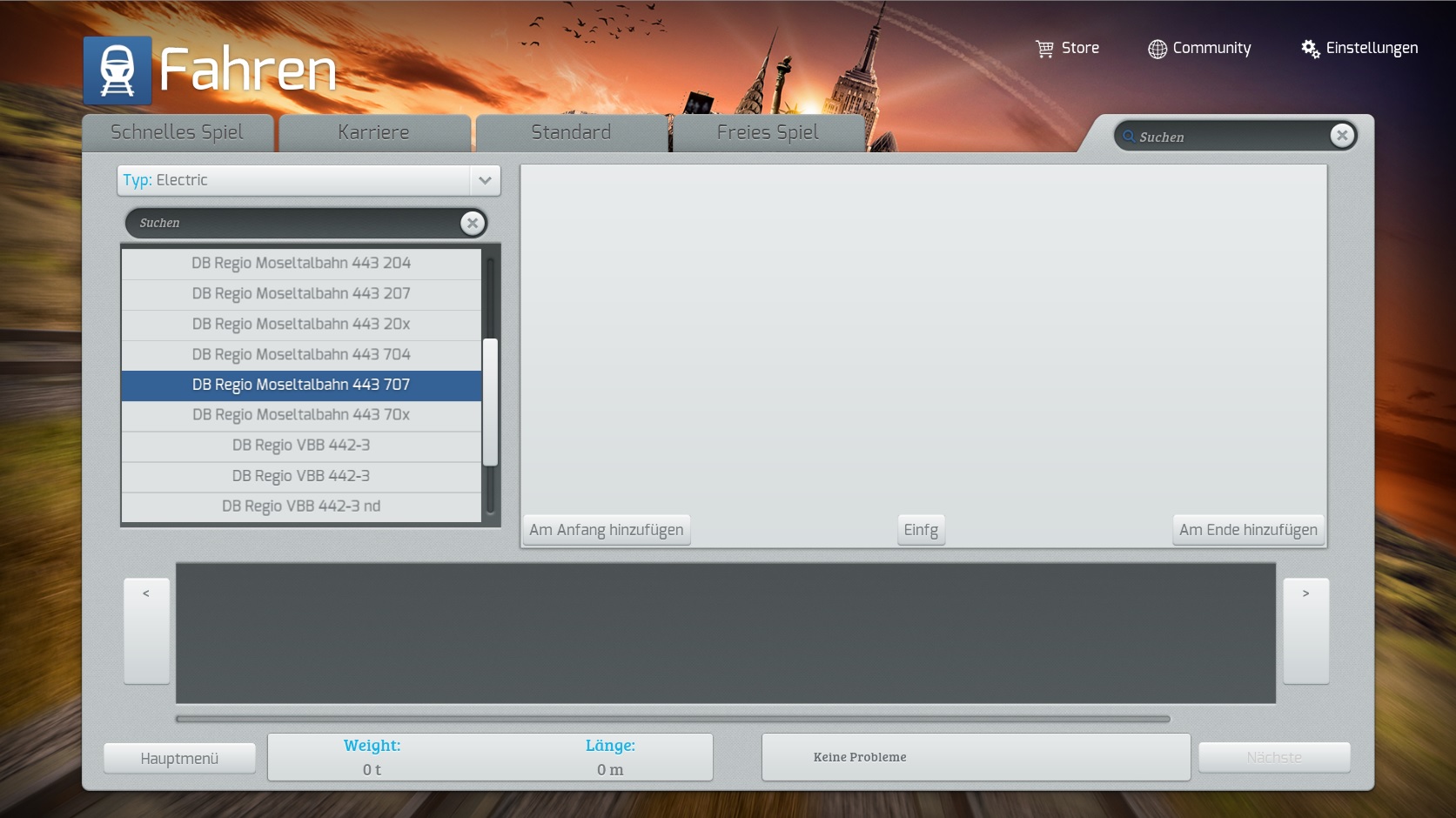Open Einstellungen via the gear icon
Image resolution: width=1456 pixels, height=818 pixels.
1310,49
